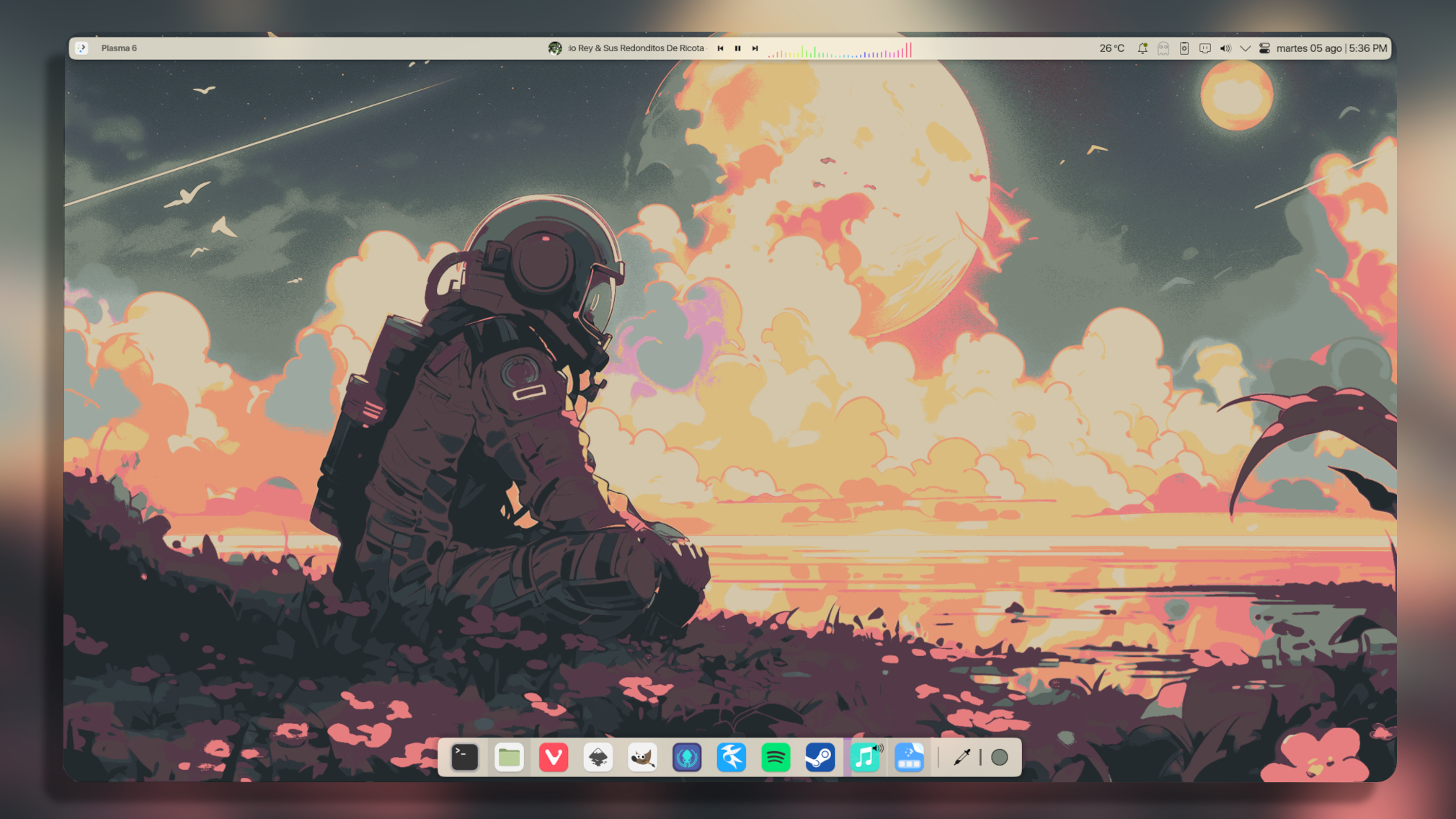Click the song title in the top panel
The height and width of the screenshot is (819, 1456).
tap(638, 48)
